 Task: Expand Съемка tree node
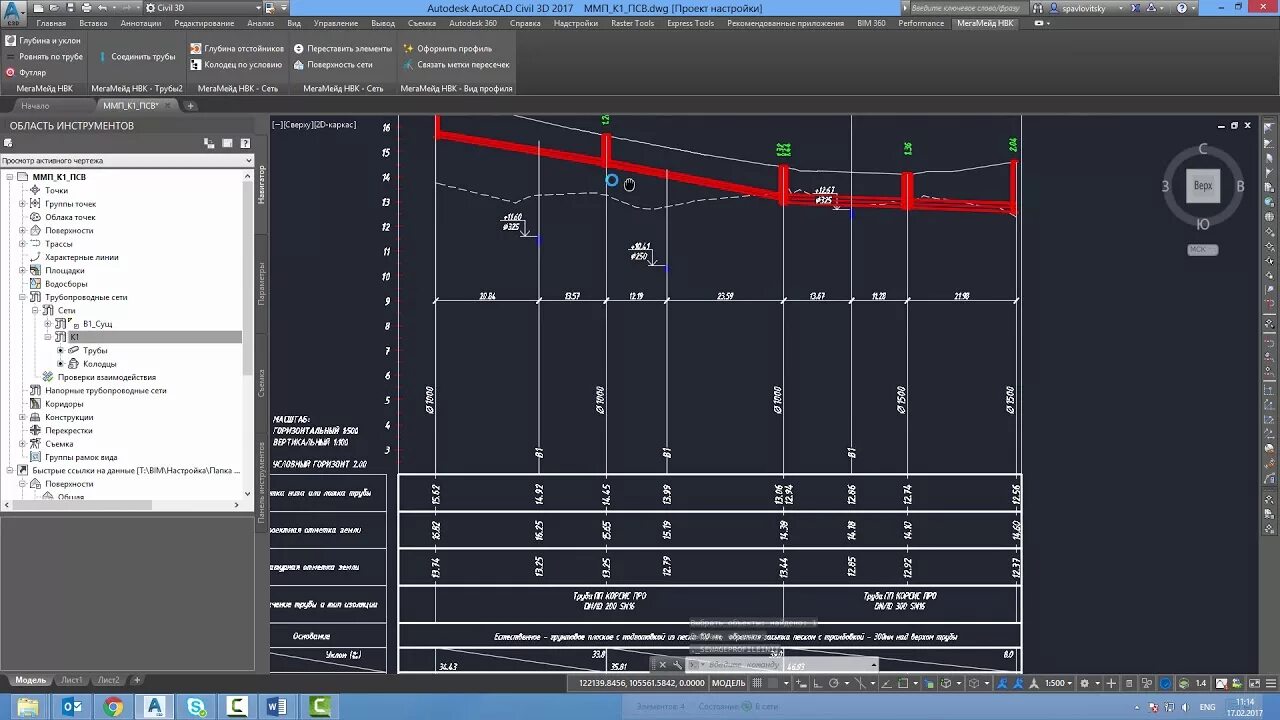[23, 444]
